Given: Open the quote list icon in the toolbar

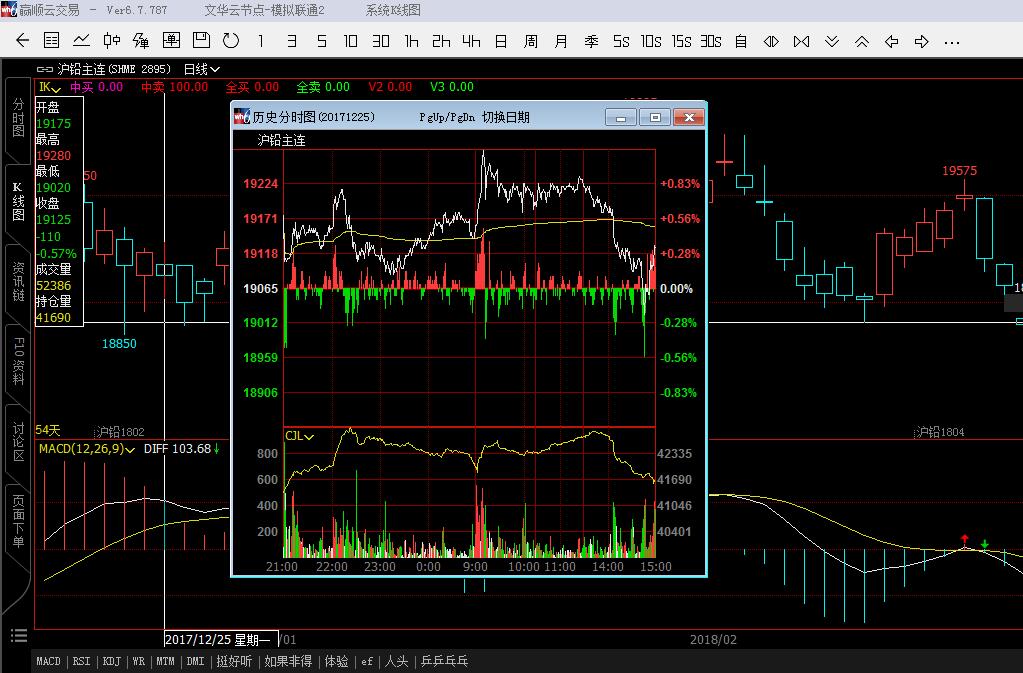Looking at the screenshot, I should click(x=52, y=41).
